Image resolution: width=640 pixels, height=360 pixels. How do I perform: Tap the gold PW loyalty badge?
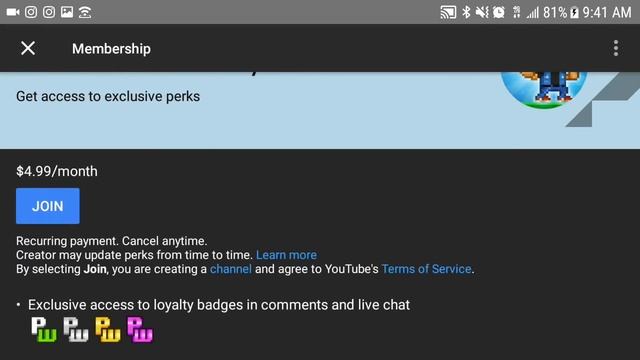108,329
